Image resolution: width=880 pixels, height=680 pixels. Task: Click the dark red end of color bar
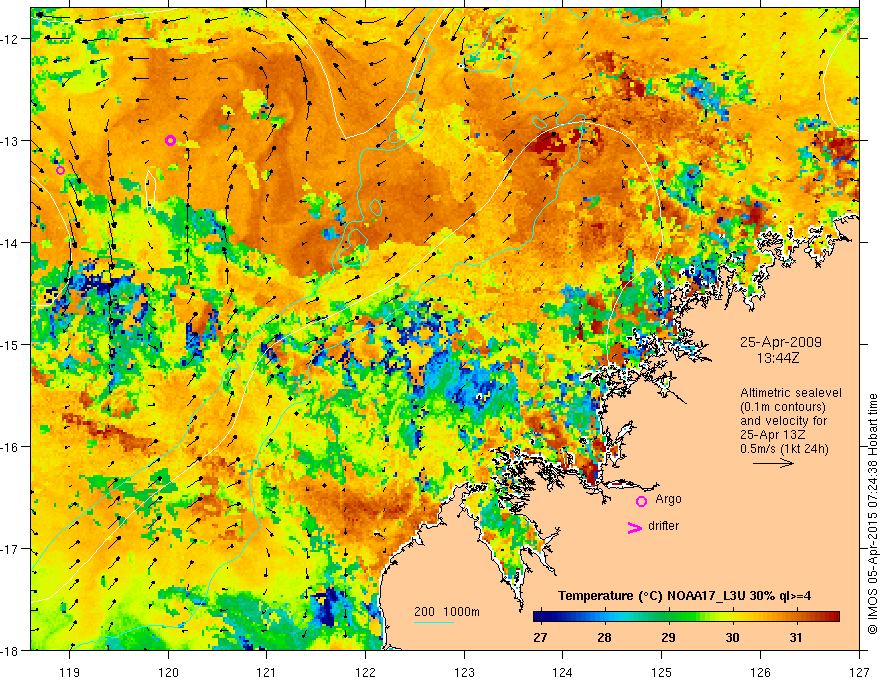pyautogui.click(x=836, y=616)
